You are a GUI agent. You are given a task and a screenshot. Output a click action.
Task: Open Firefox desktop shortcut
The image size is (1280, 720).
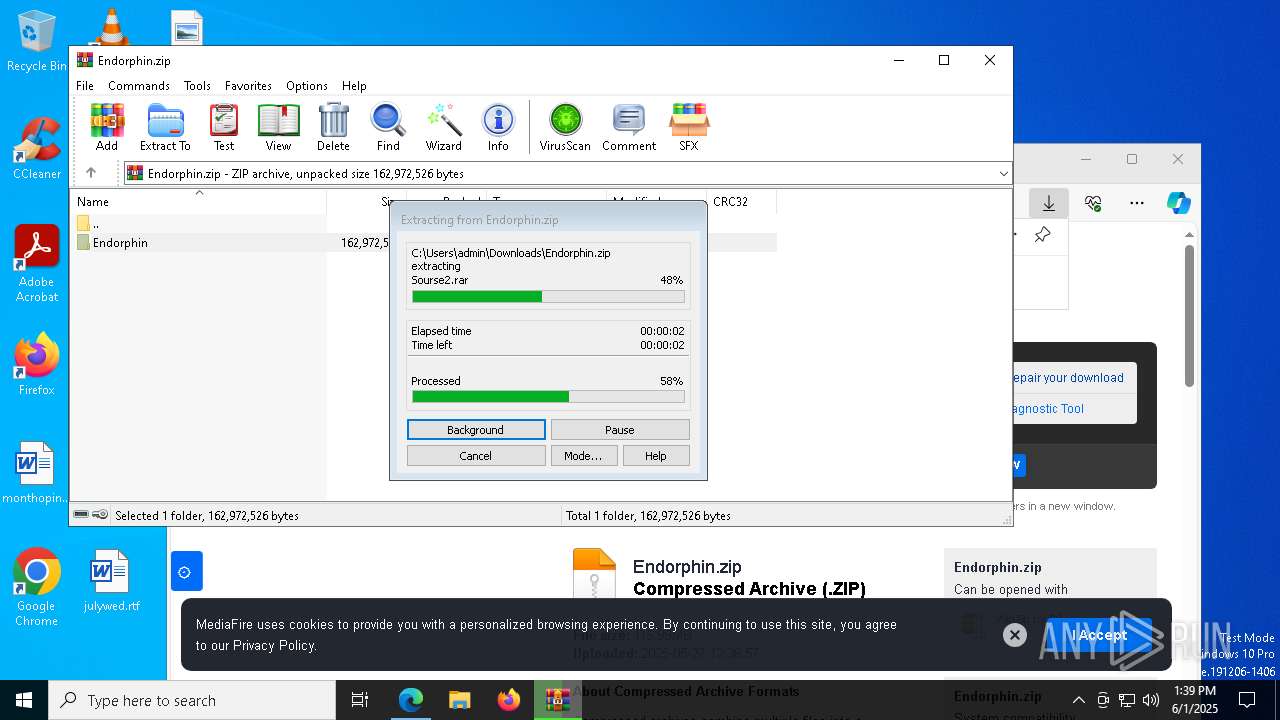[x=36, y=364]
